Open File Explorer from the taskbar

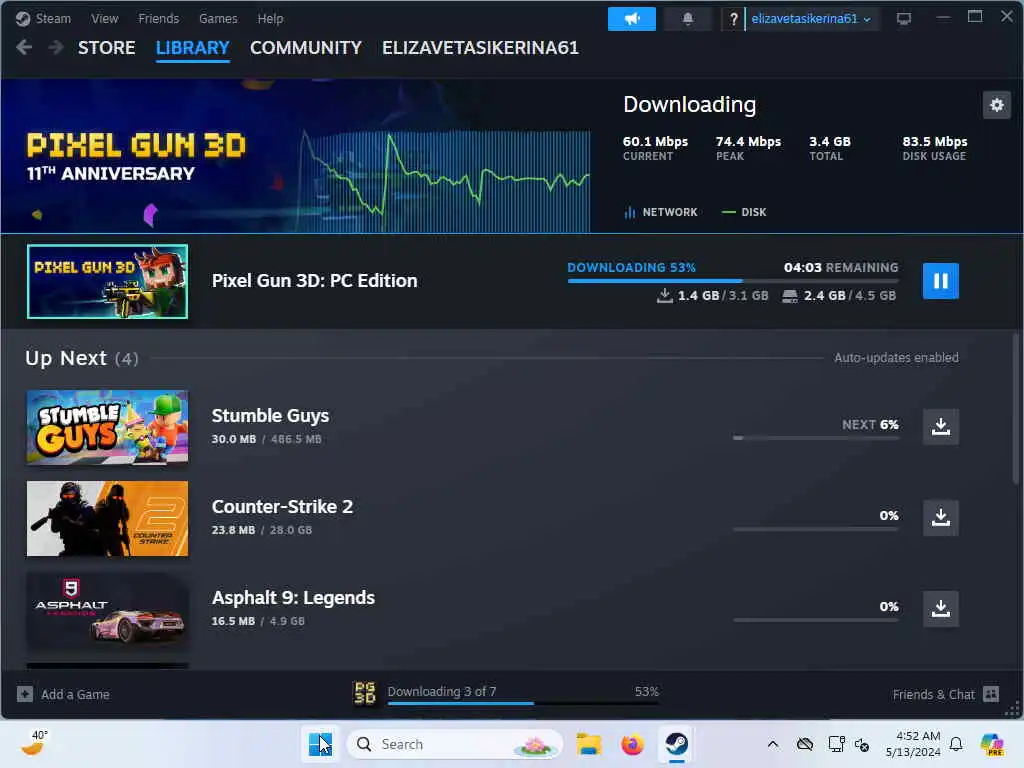[588, 744]
